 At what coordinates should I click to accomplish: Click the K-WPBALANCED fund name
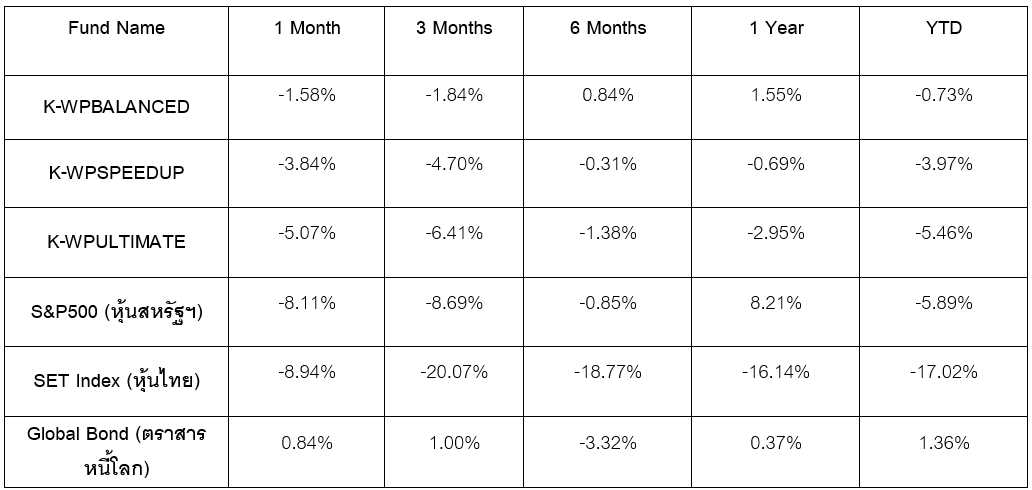coord(119,107)
